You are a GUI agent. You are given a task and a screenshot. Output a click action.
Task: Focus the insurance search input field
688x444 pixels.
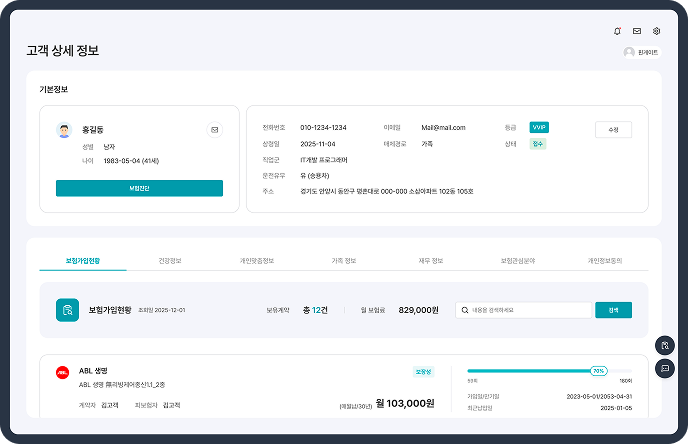click(x=524, y=310)
